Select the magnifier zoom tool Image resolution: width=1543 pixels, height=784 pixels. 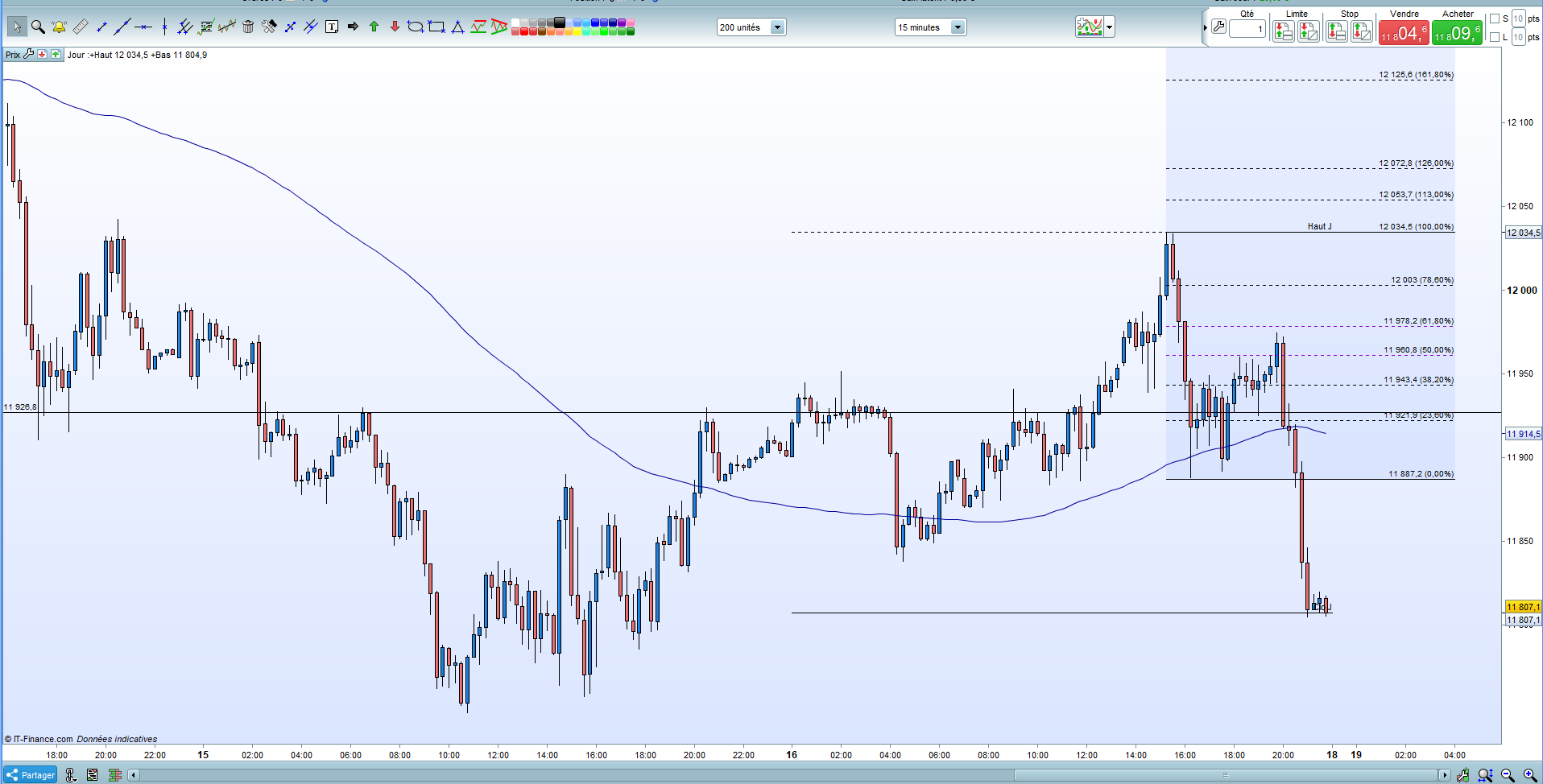coord(38,27)
